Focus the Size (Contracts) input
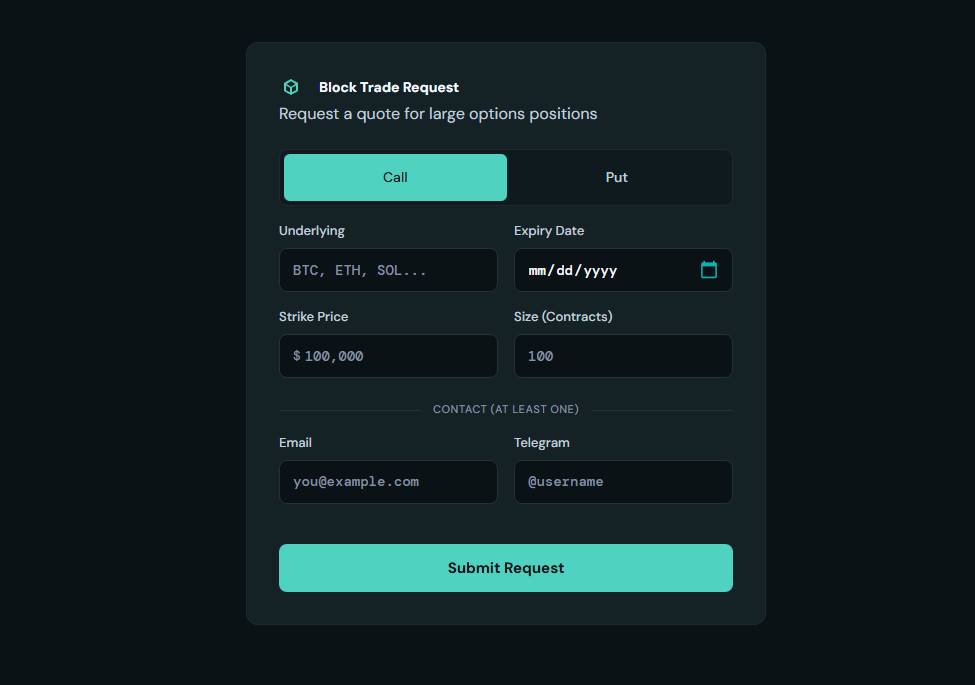 pos(623,356)
